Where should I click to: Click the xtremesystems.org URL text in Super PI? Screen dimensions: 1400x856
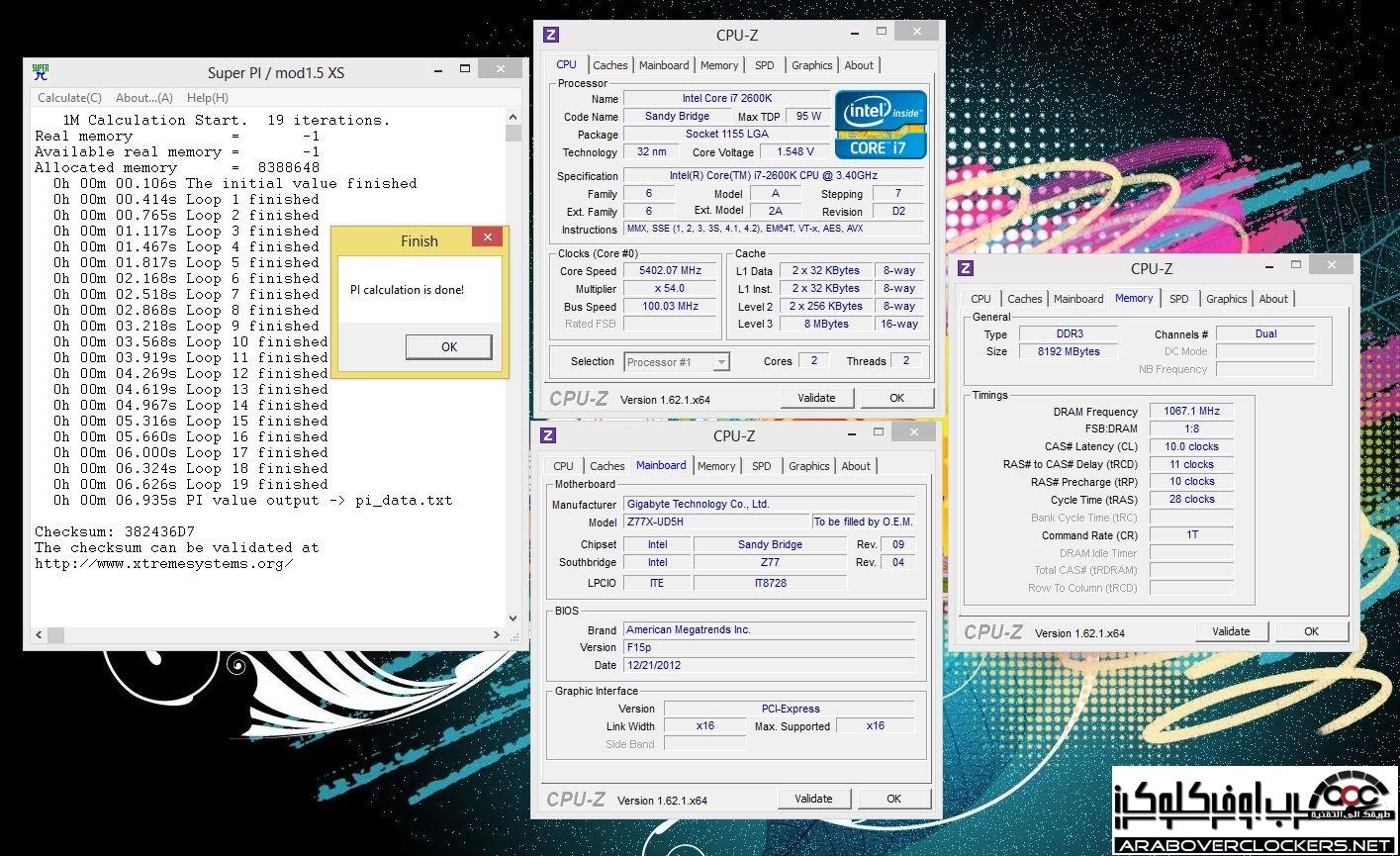click(x=164, y=563)
